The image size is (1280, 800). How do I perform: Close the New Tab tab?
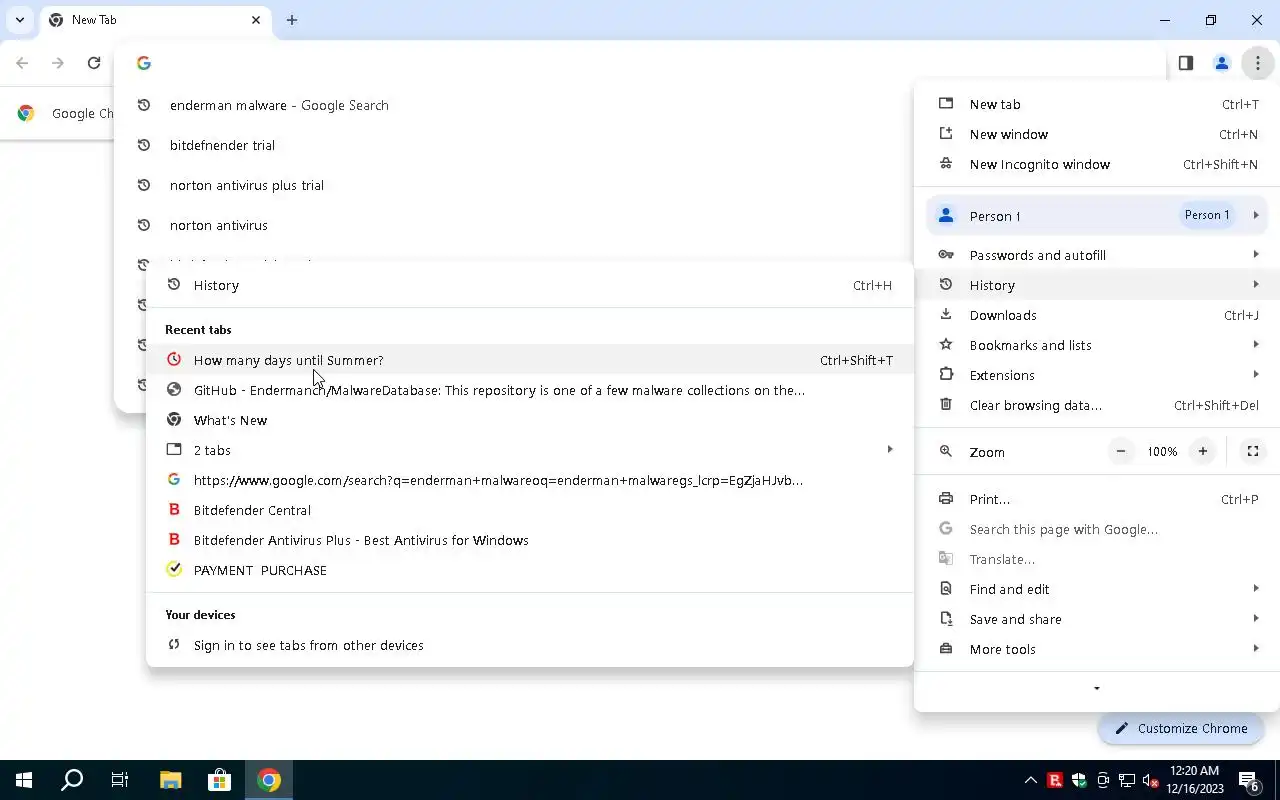(256, 20)
